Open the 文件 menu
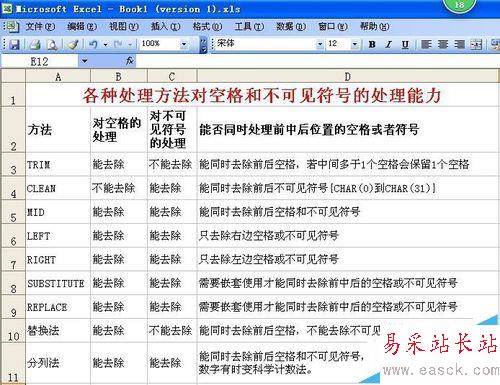The height and width of the screenshot is (385, 500). pyautogui.click(x=40, y=26)
